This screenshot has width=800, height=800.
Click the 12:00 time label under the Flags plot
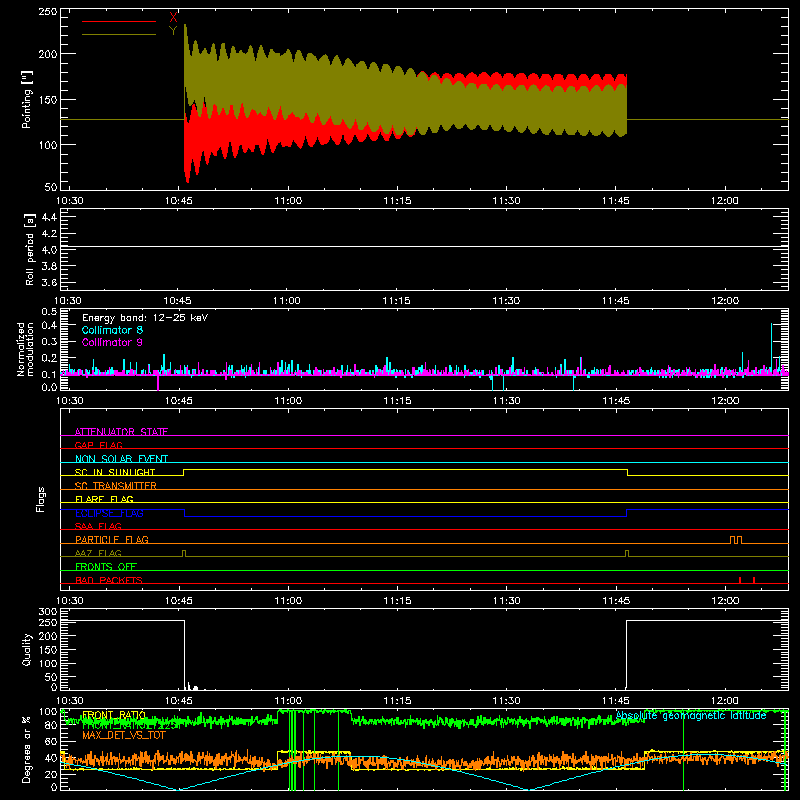(x=724, y=601)
